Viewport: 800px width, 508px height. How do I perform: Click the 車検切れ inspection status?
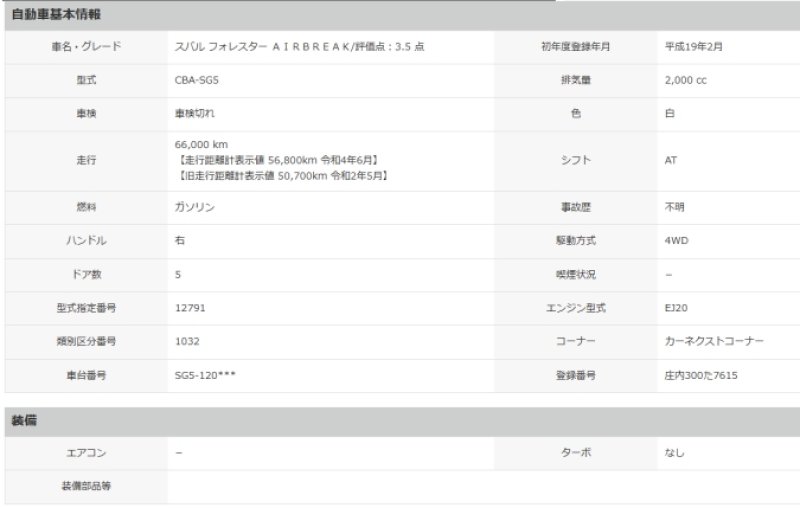click(193, 114)
